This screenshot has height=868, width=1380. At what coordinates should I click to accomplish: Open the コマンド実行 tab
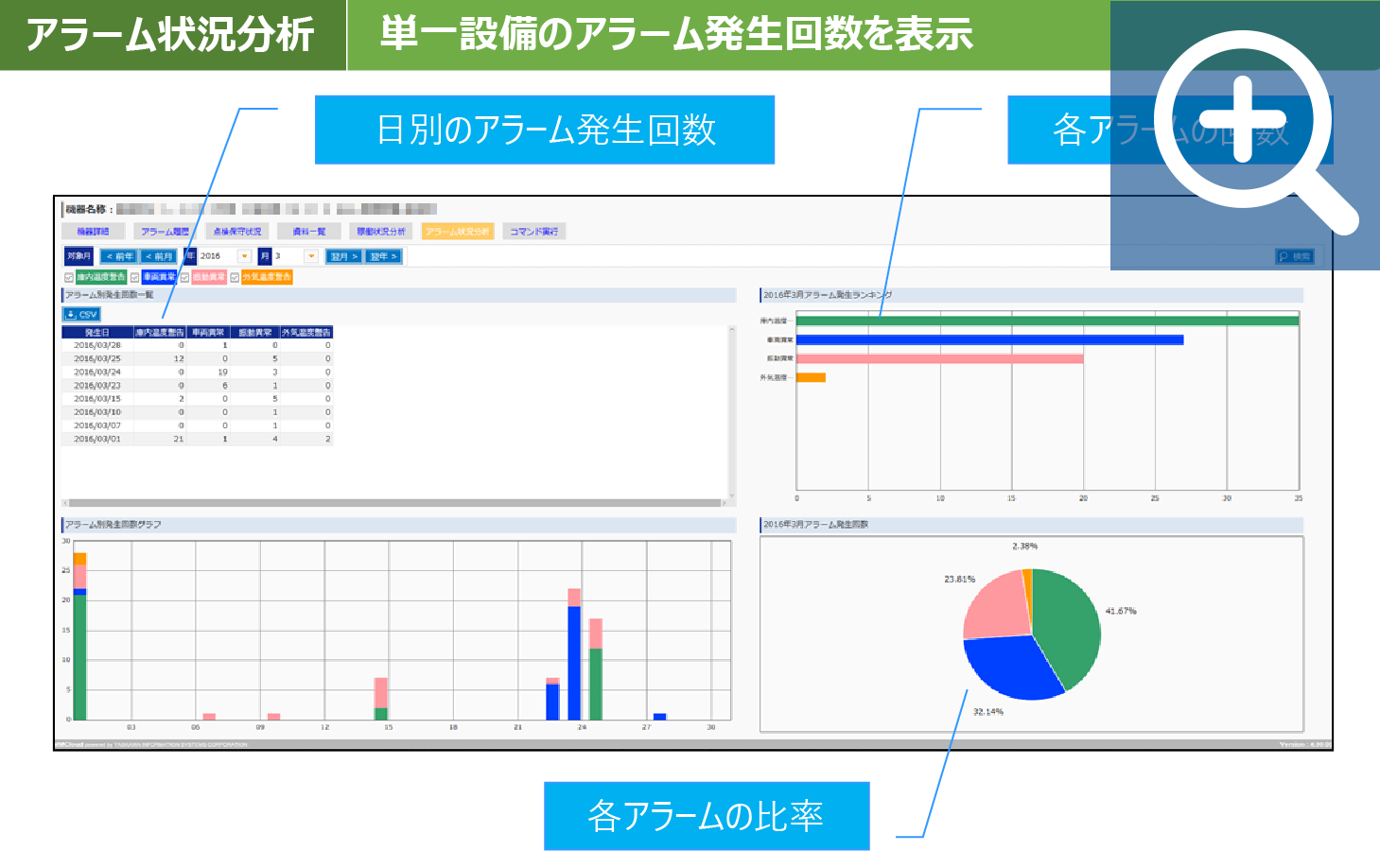(x=534, y=232)
